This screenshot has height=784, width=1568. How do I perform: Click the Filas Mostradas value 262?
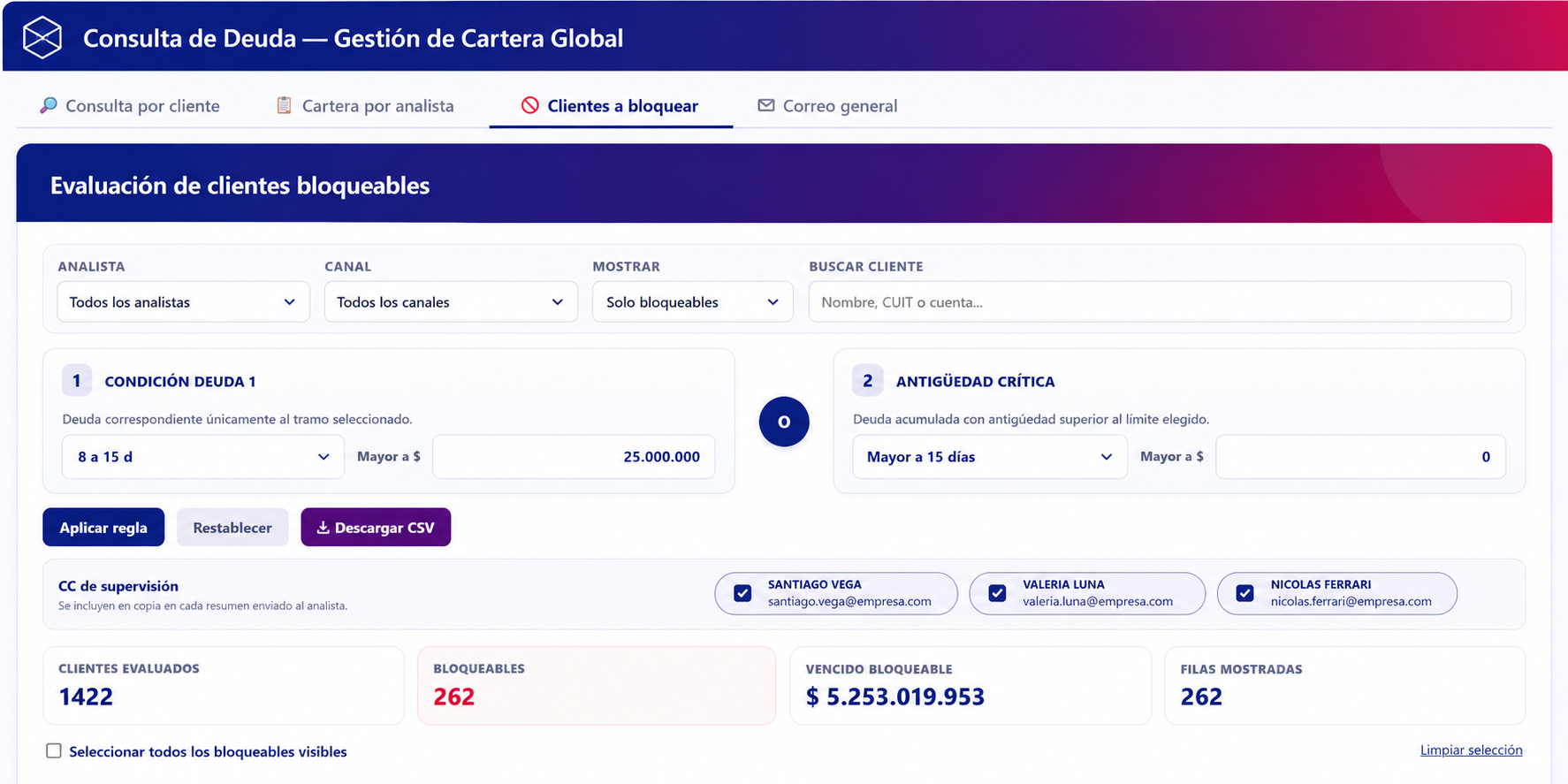[x=1201, y=697]
